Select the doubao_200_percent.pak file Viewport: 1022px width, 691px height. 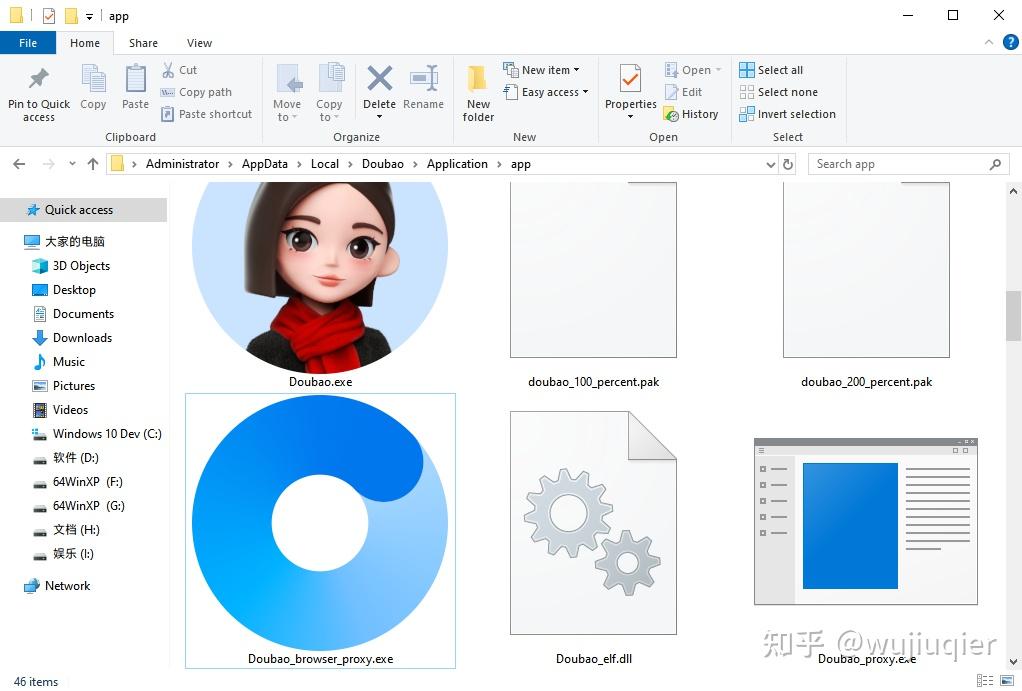[866, 287]
